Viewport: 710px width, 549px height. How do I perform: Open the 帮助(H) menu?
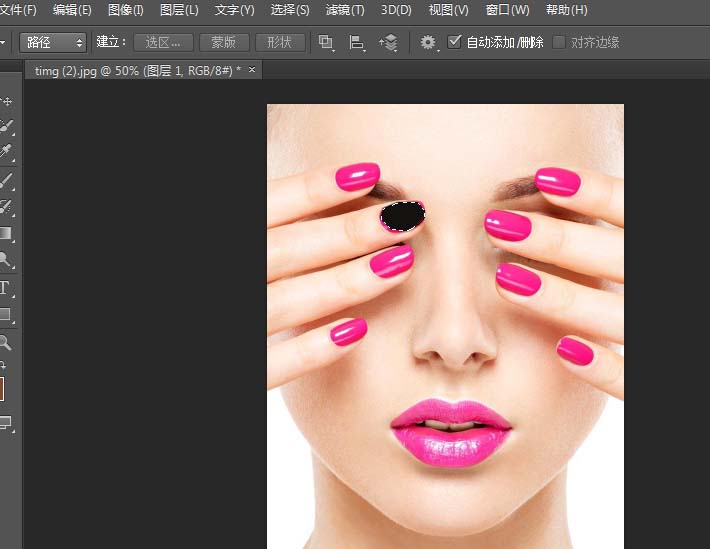pyautogui.click(x=566, y=10)
